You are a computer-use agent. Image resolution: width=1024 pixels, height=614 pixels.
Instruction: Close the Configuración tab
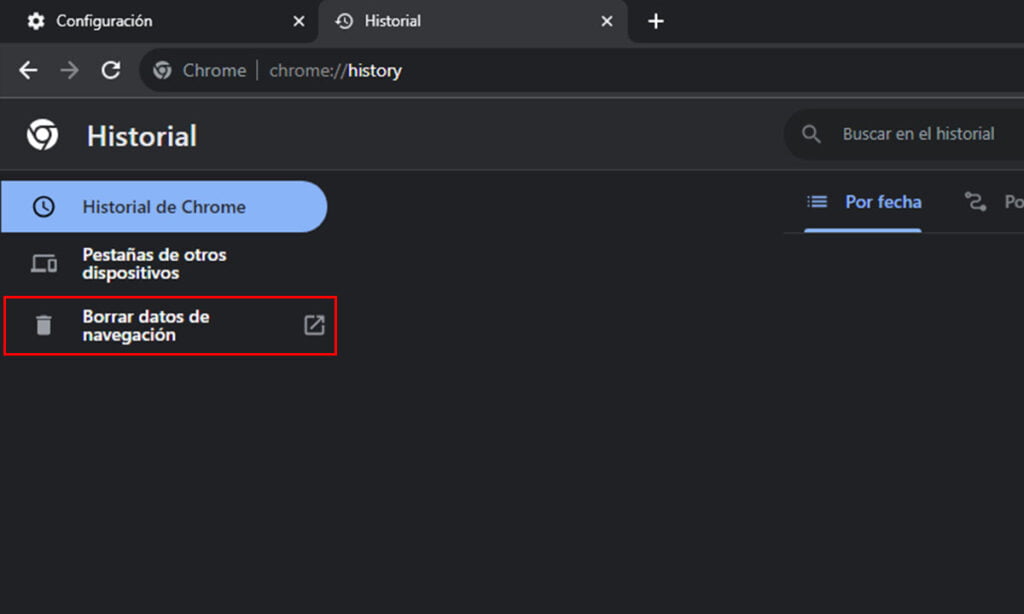click(x=298, y=22)
